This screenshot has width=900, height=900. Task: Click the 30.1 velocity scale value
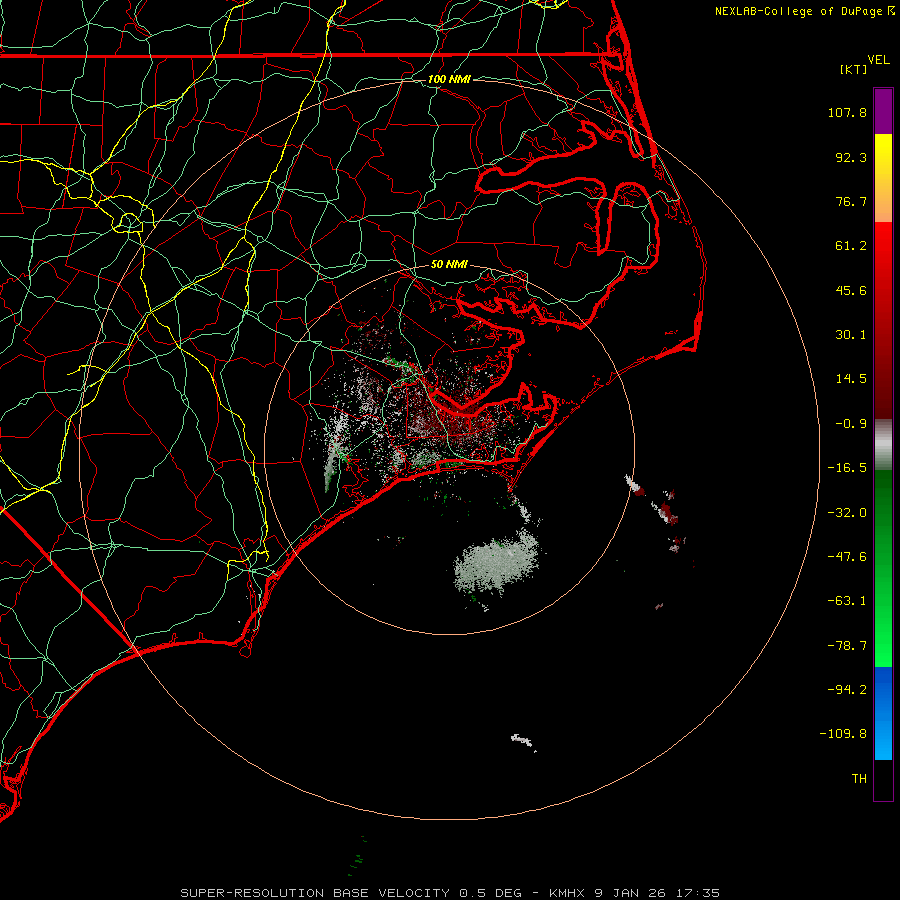pos(851,335)
